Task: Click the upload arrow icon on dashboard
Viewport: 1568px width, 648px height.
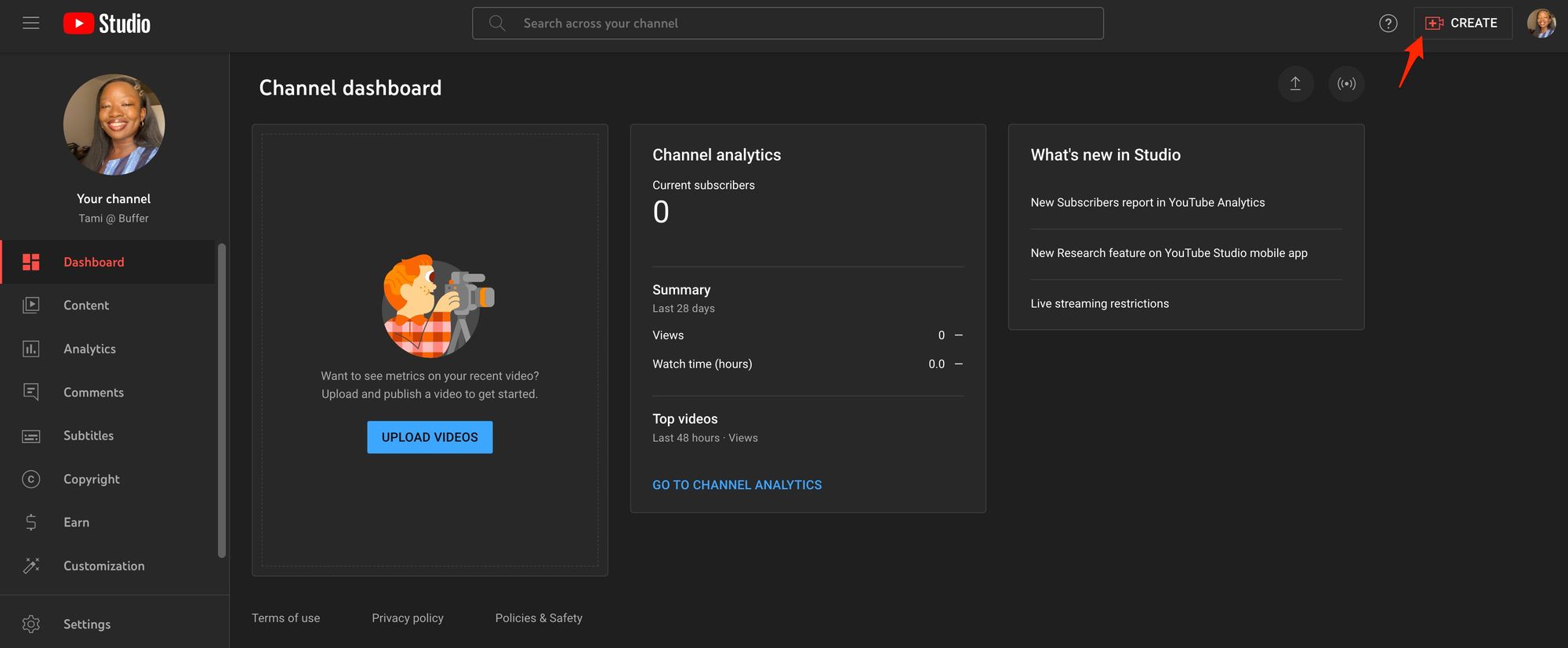Action: [x=1295, y=84]
